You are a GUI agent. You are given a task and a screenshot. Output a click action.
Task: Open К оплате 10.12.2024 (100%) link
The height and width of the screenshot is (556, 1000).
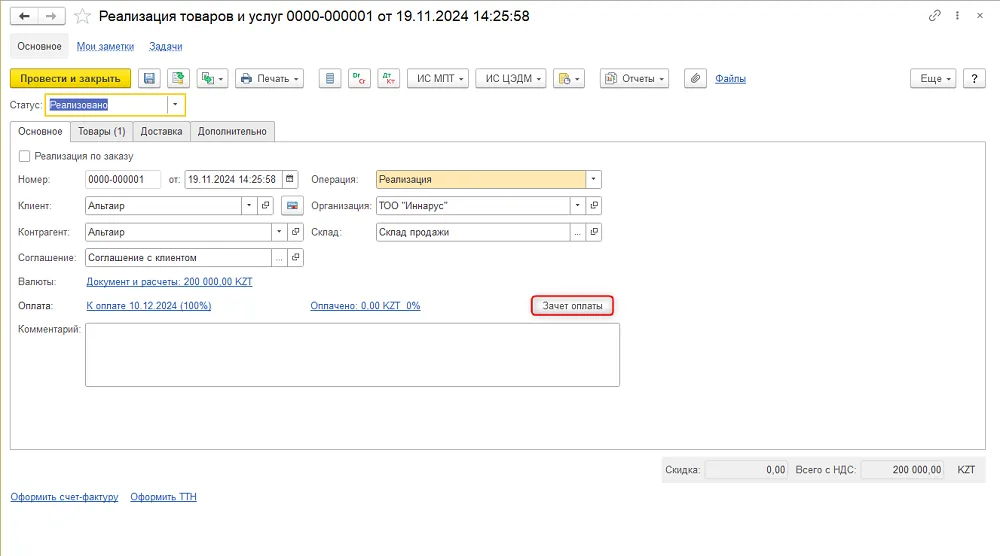149,306
